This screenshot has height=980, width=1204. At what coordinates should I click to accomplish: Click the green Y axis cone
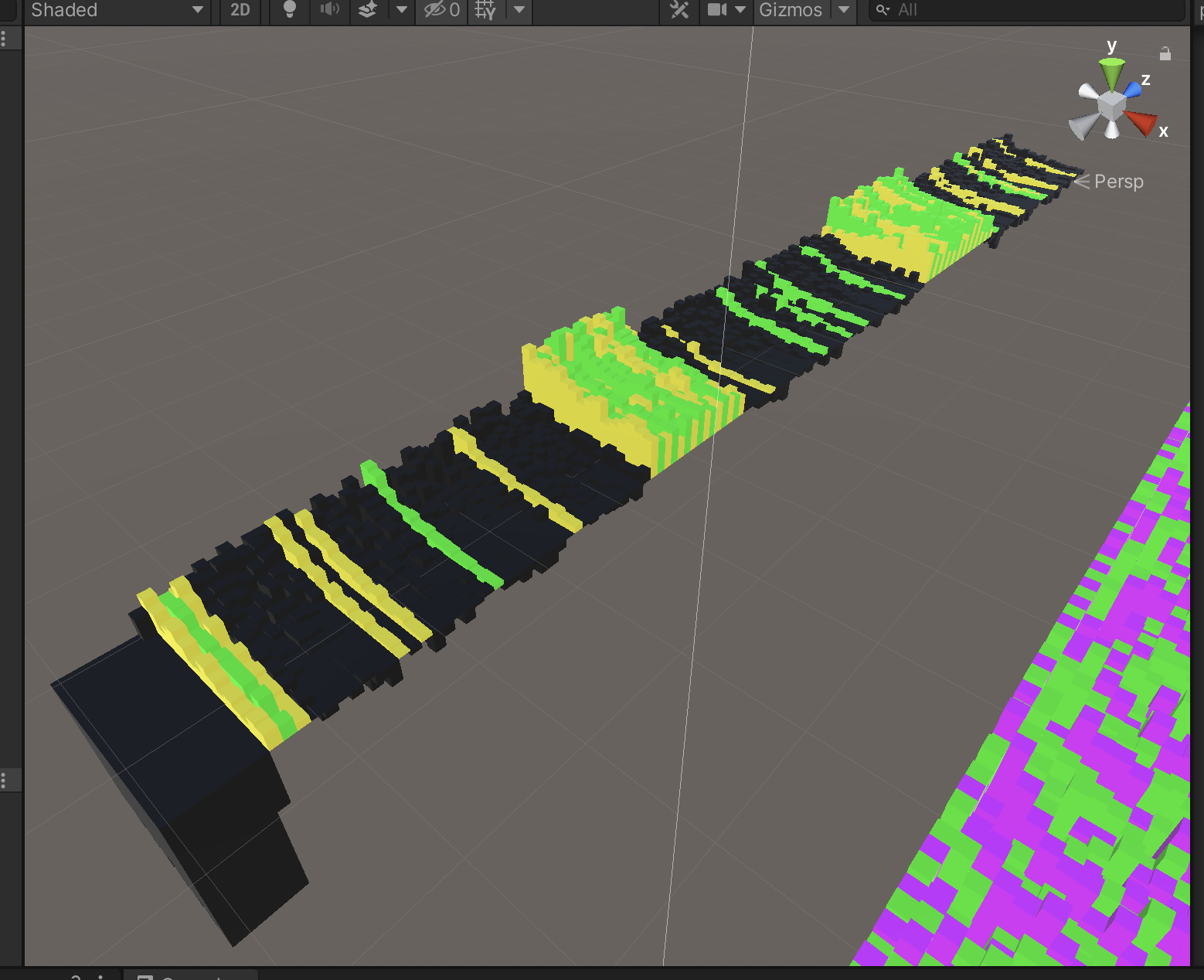click(x=1112, y=74)
